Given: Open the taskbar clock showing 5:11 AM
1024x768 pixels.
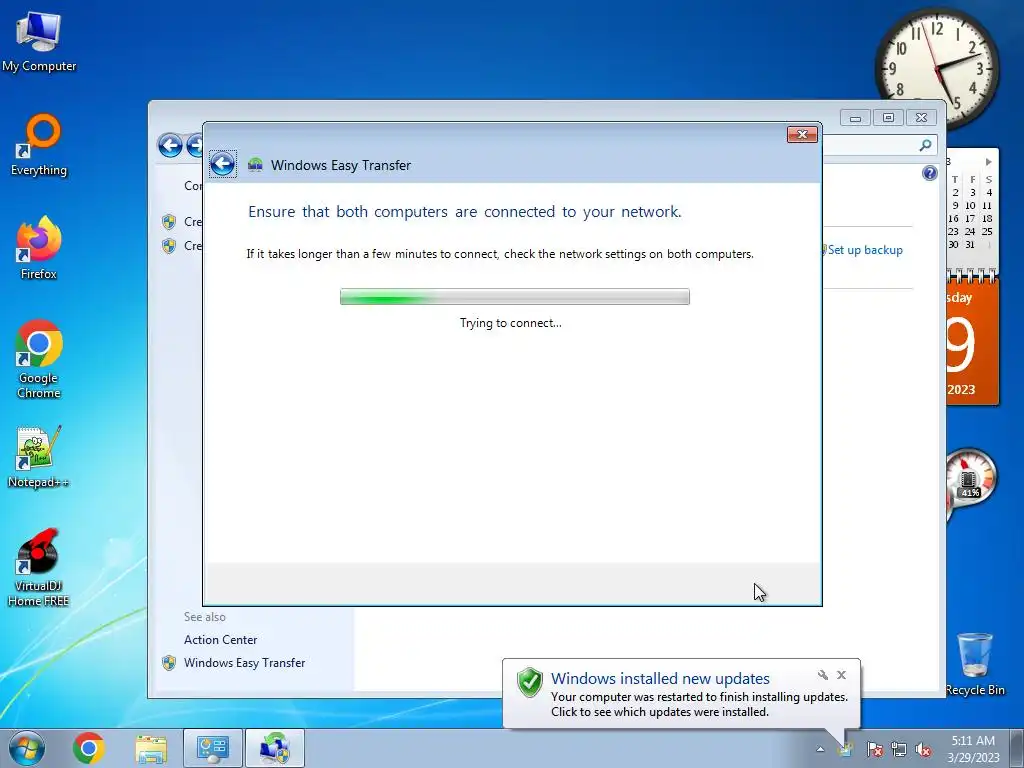Looking at the screenshot, I should pyautogui.click(x=973, y=748).
